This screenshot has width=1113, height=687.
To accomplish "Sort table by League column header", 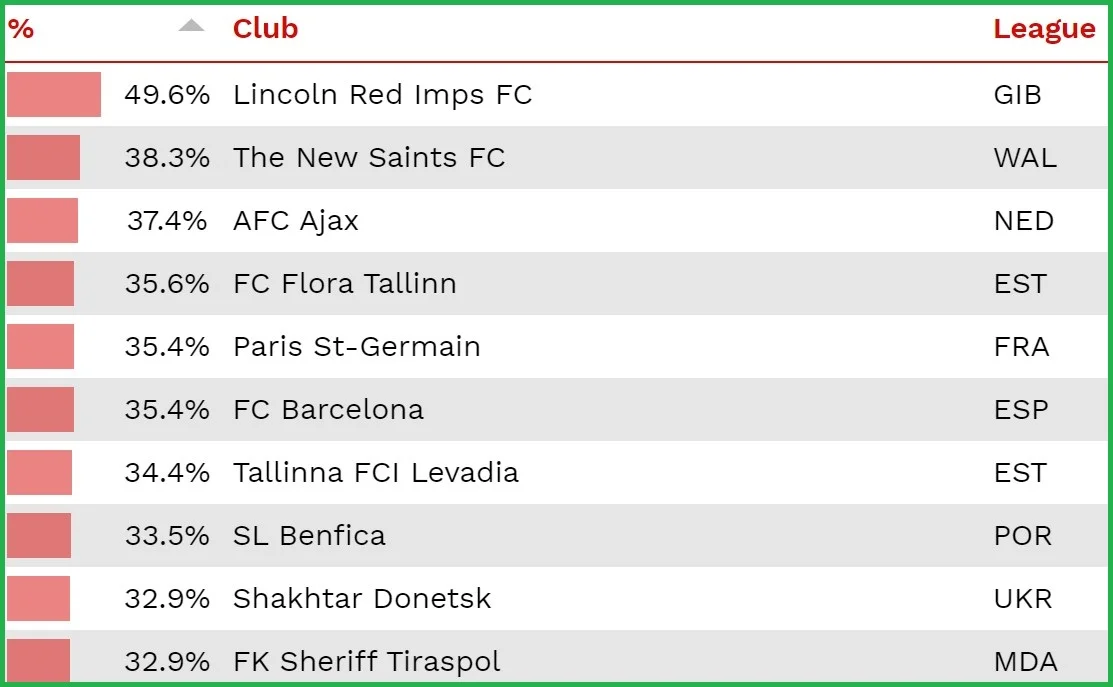I will (1043, 30).
